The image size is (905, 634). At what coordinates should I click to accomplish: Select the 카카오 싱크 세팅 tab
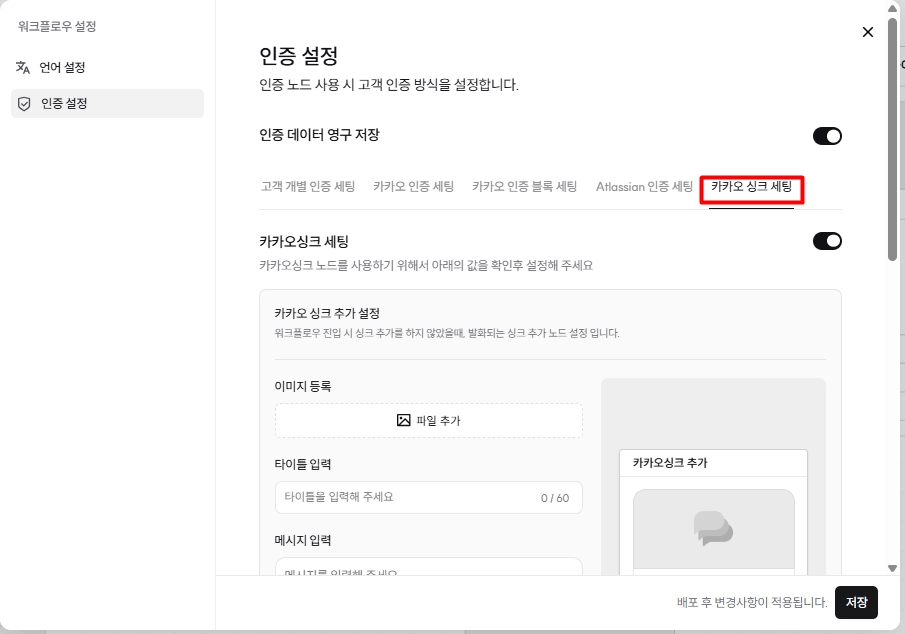tap(751, 187)
